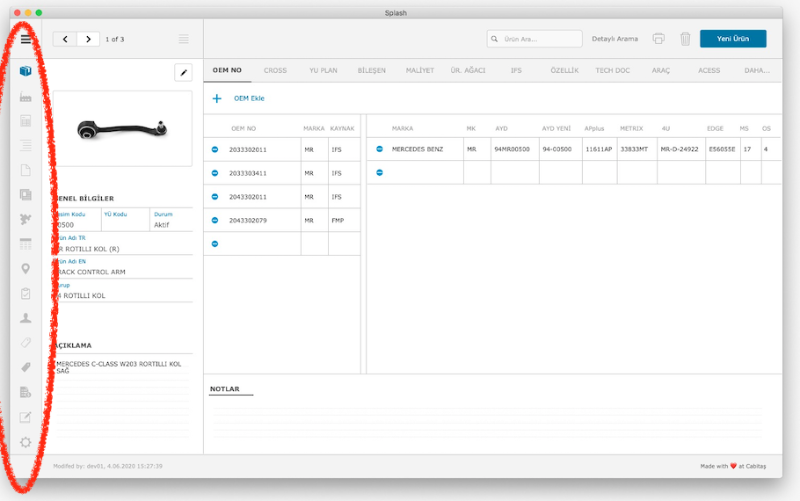Click the printer icon in top toolbar
This screenshot has height=501, width=800.
(658, 39)
